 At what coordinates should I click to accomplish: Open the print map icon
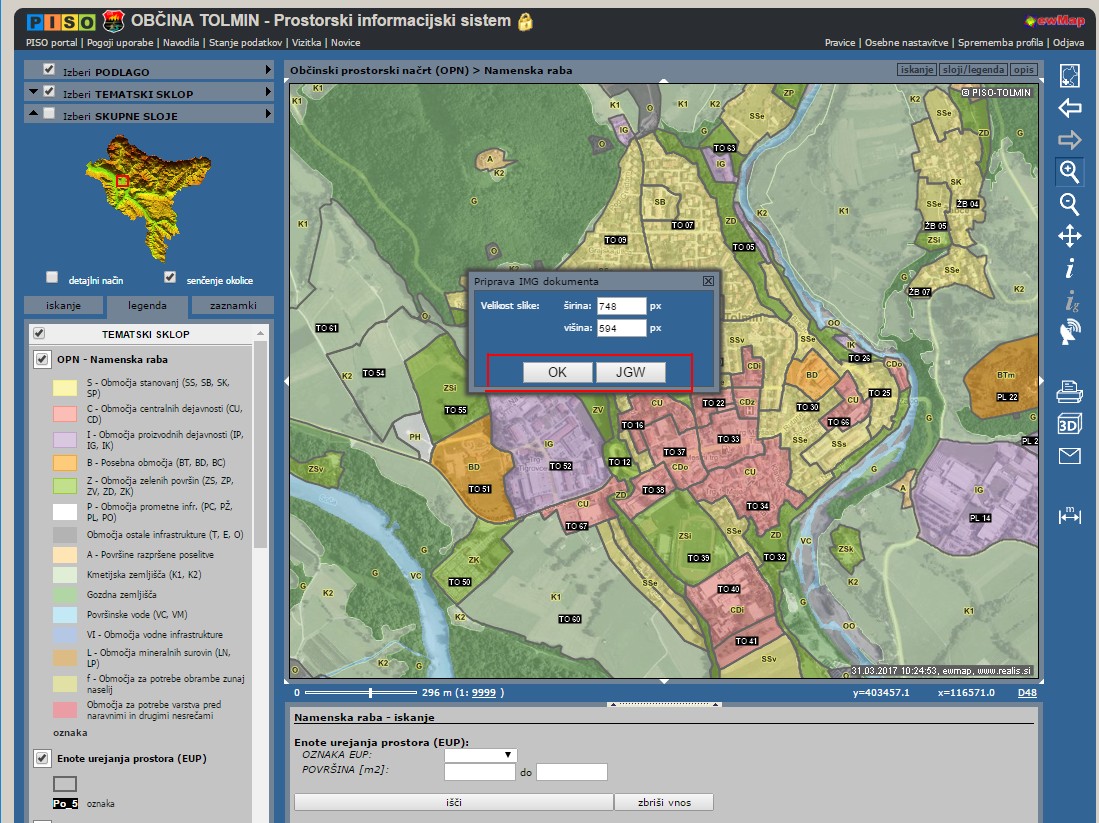tap(1069, 391)
